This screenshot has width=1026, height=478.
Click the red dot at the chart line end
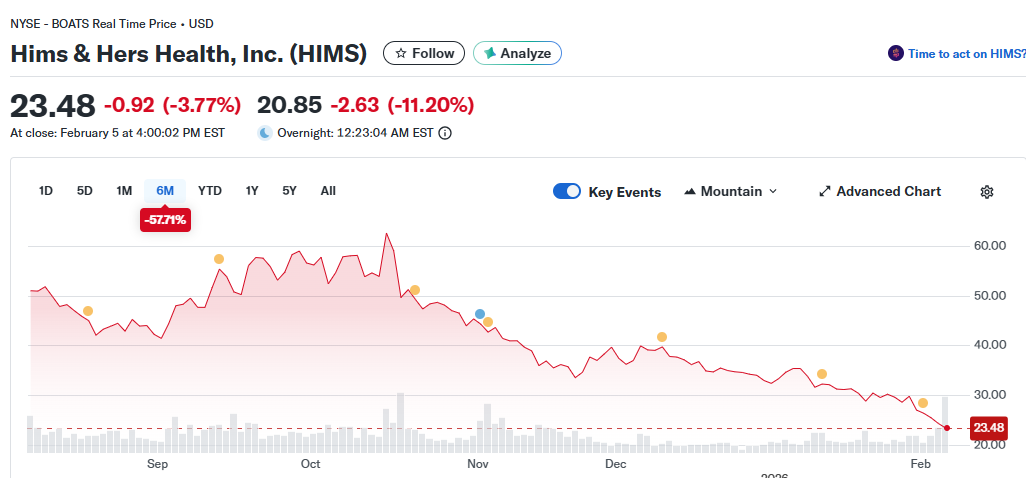coord(947,428)
